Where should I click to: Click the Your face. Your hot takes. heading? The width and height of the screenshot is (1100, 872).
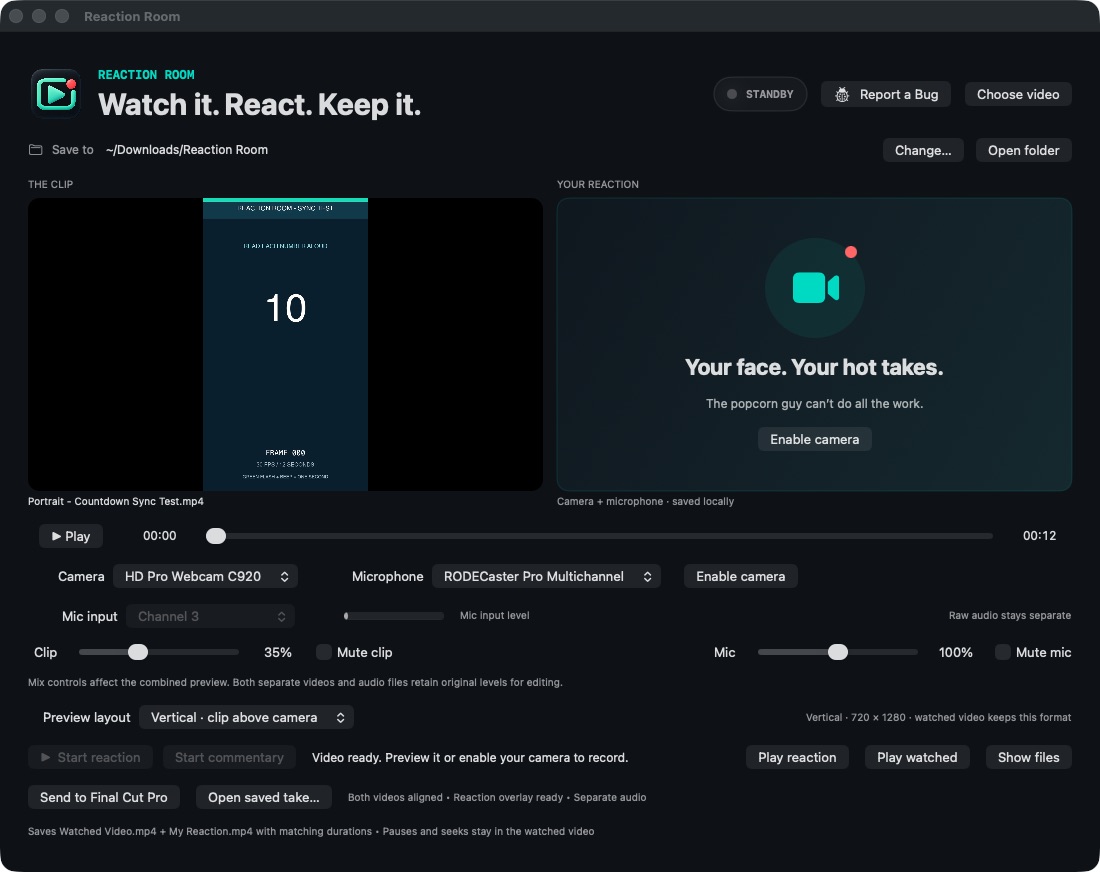click(x=814, y=367)
